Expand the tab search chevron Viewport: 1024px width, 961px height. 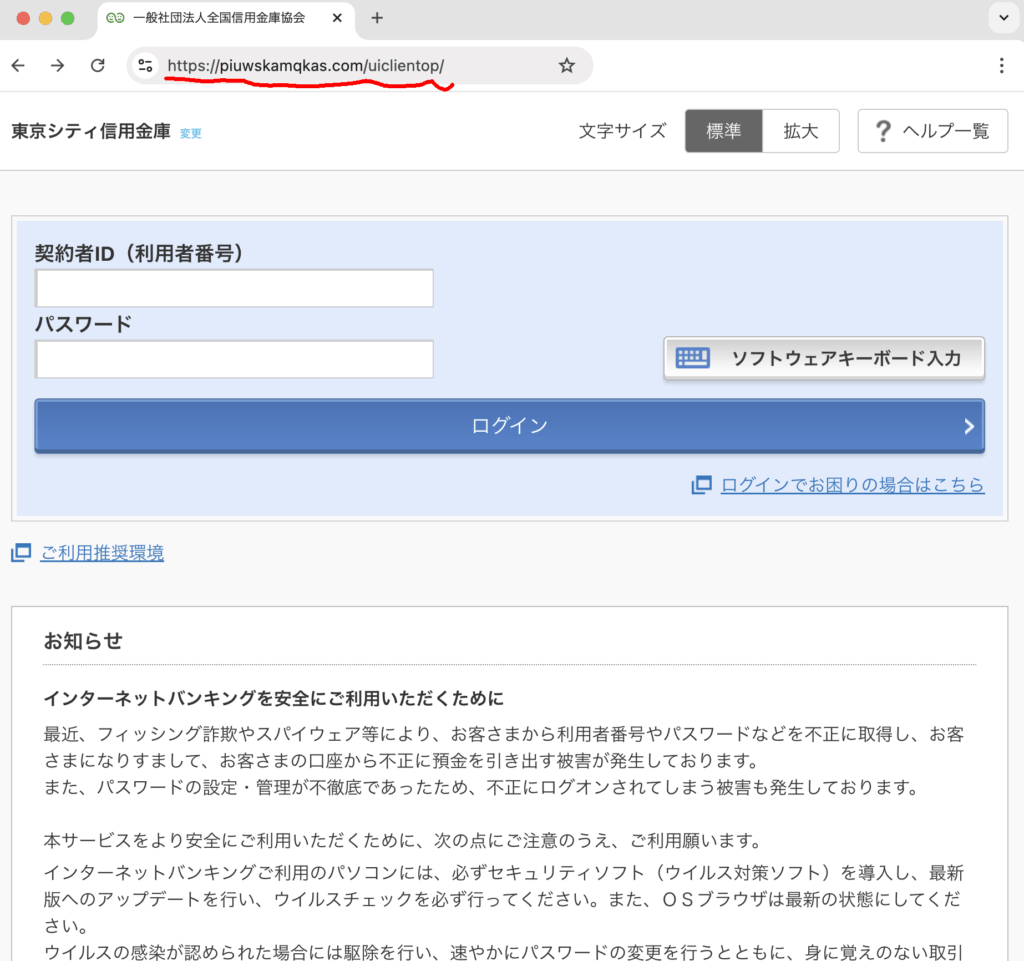click(1001, 18)
